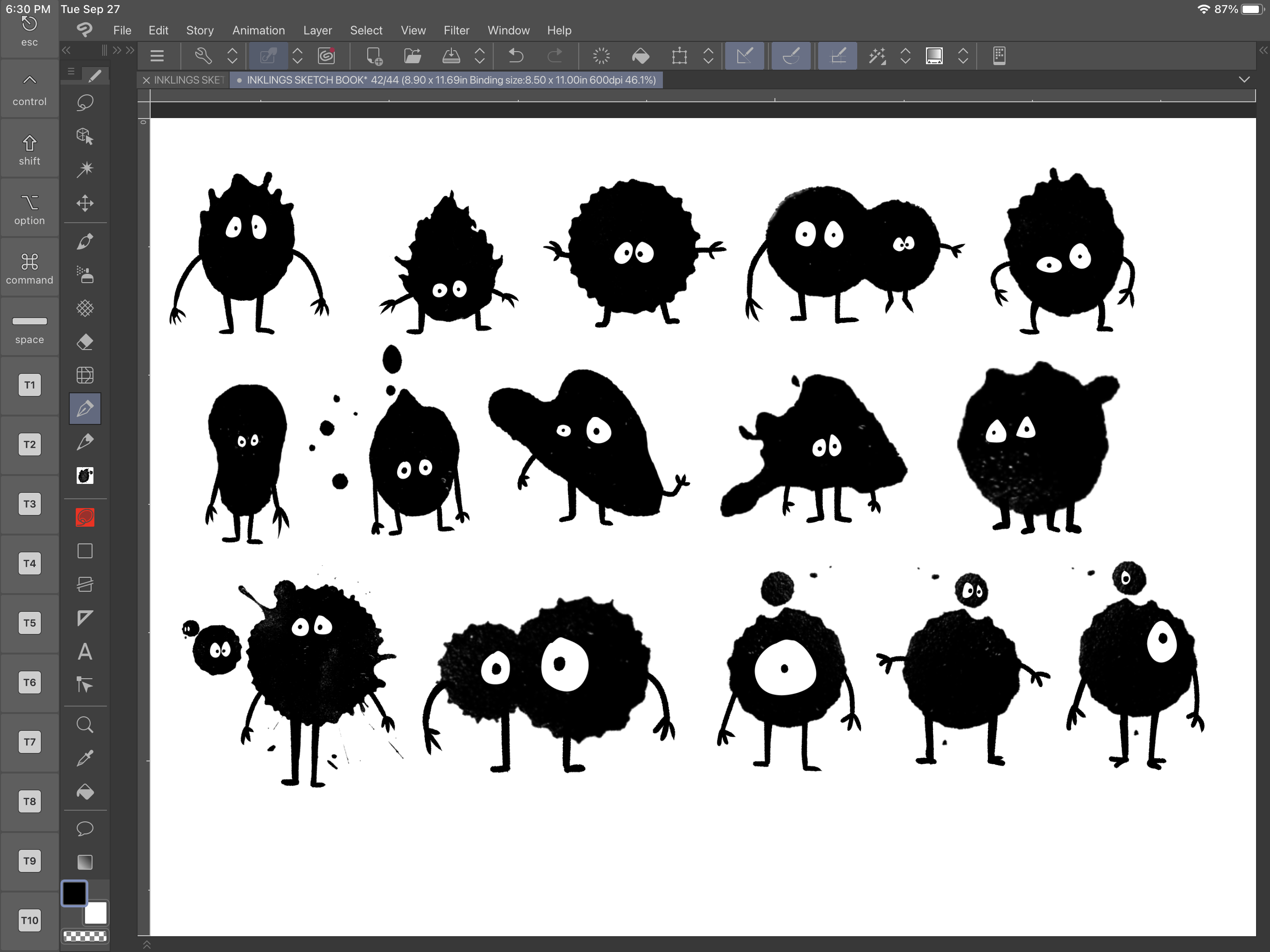Select the Airbrush spray tool
Screen dimensions: 1270x952
85,275
